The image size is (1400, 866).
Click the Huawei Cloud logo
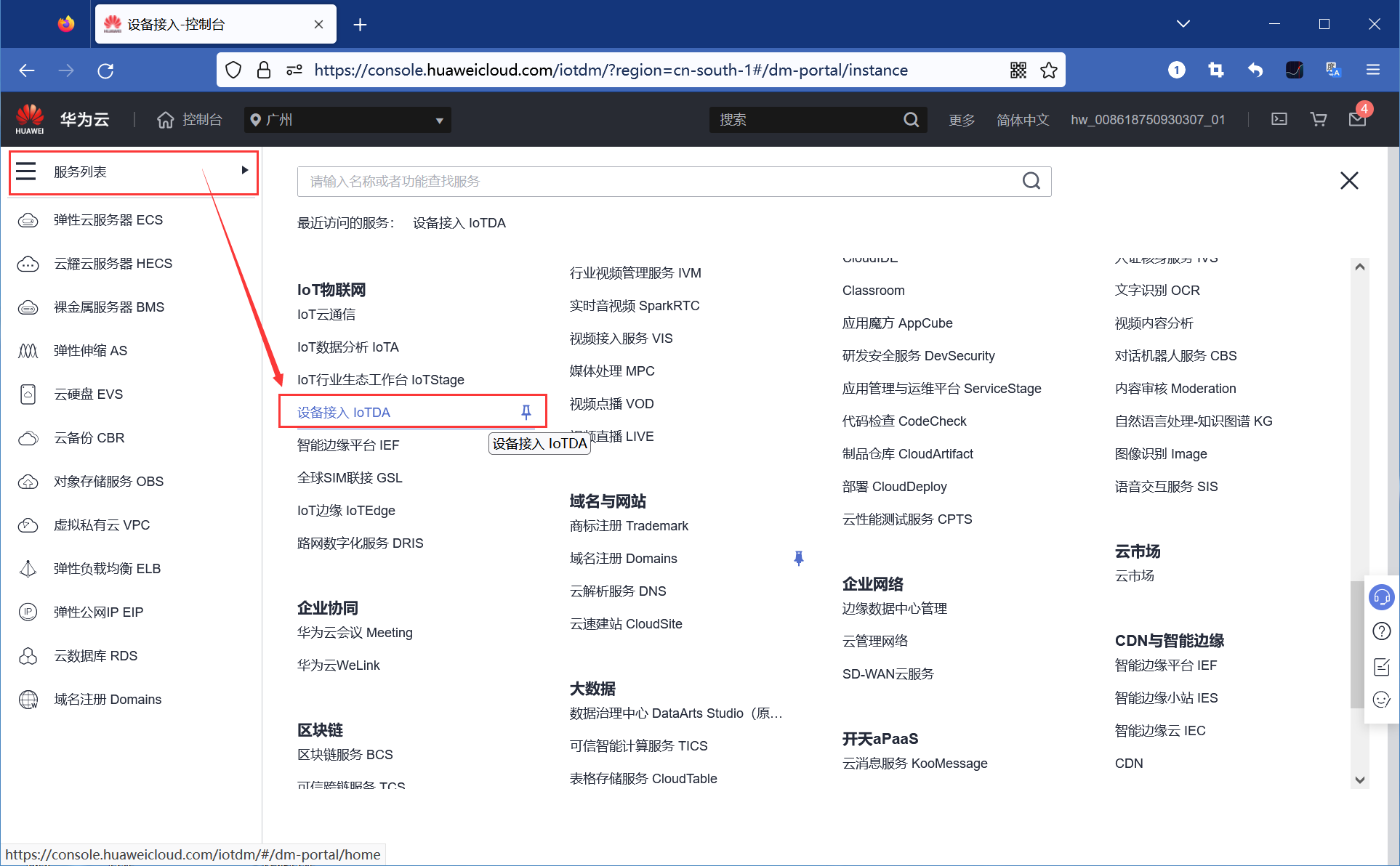(29, 118)
